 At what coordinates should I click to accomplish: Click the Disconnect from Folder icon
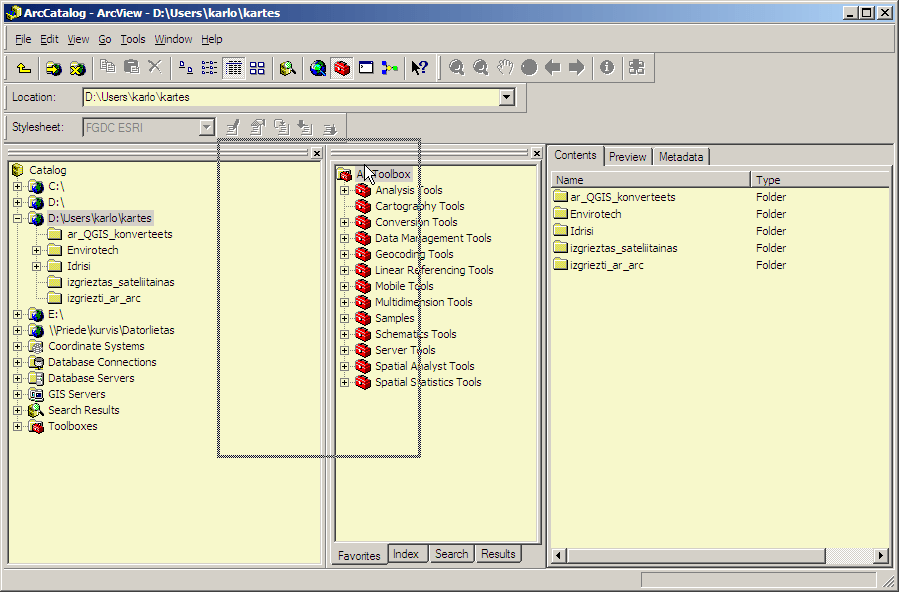(x=77, y=68)
